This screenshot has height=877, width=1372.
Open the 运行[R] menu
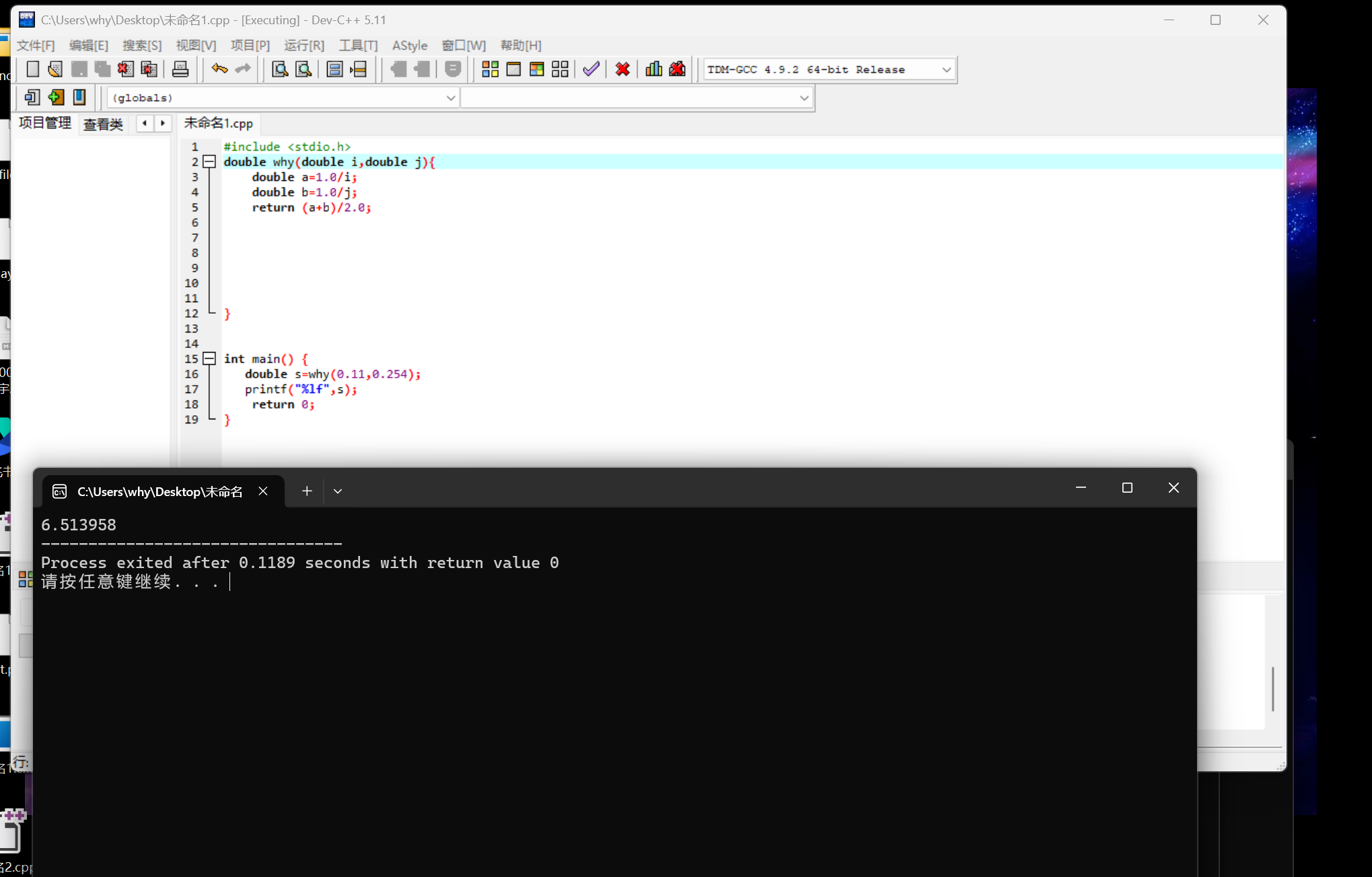click(303, 45)
